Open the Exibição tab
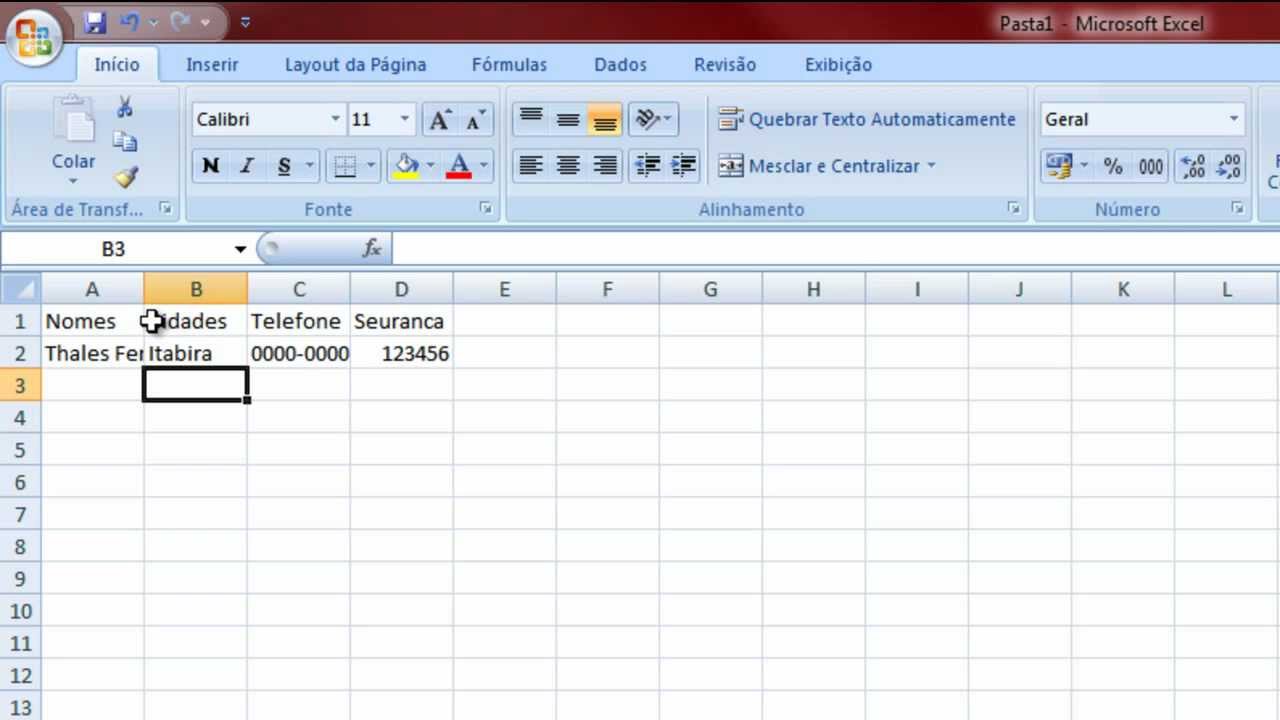Screen dimensions: 1280x720 coord(838,64)
